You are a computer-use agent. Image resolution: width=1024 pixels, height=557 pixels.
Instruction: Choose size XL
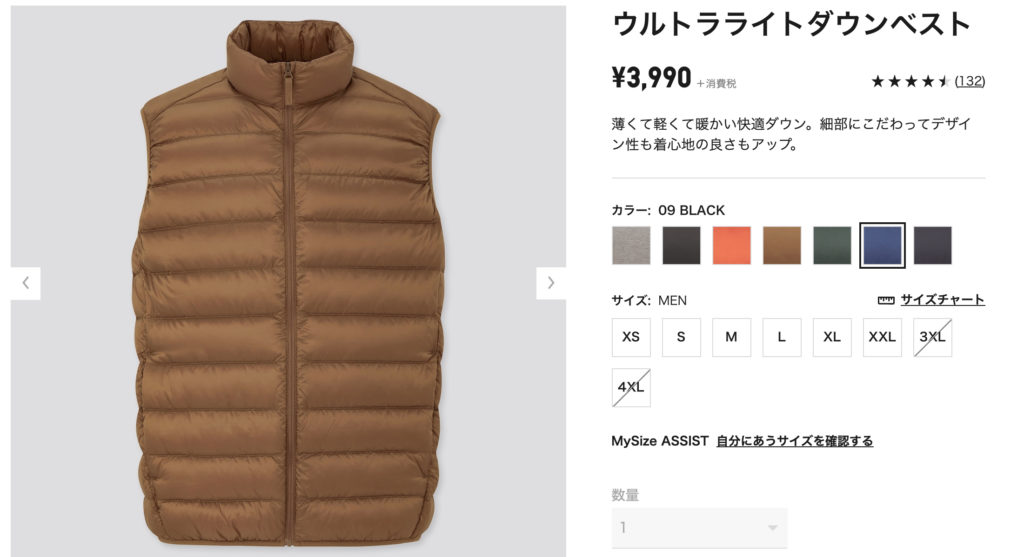[x=832, y=337]
